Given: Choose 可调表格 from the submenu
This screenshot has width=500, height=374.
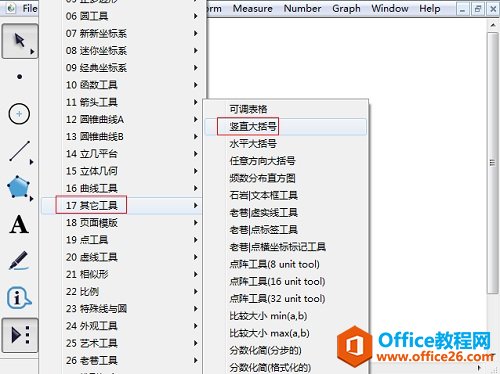Looking at the screenshot, I should click(x=286, y=109).
